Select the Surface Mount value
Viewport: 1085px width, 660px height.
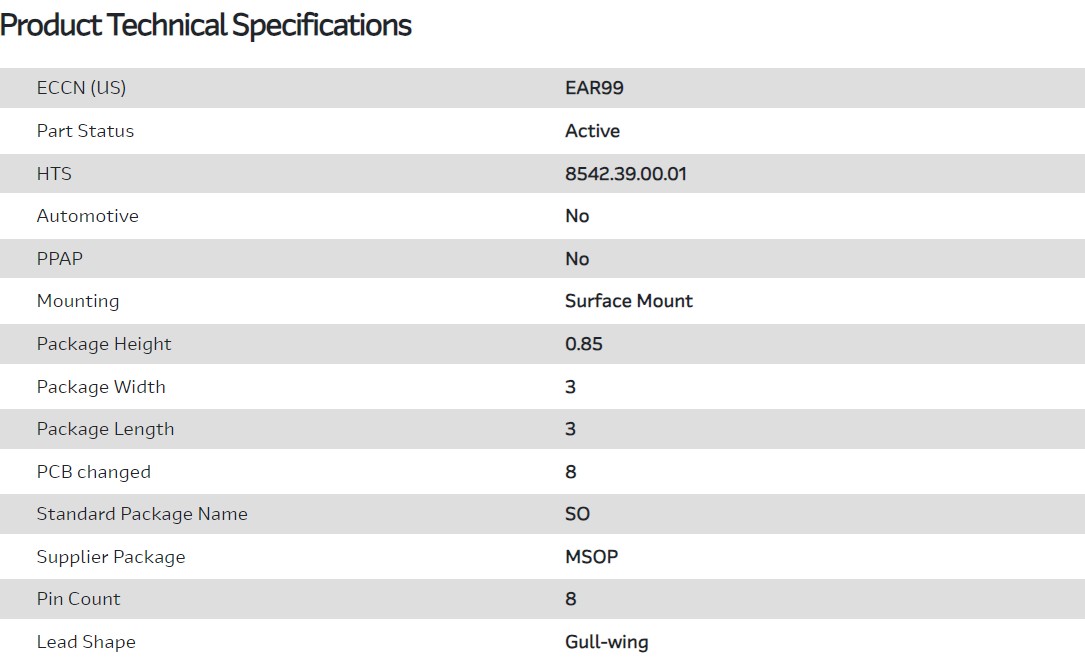[x=628, y=301]
